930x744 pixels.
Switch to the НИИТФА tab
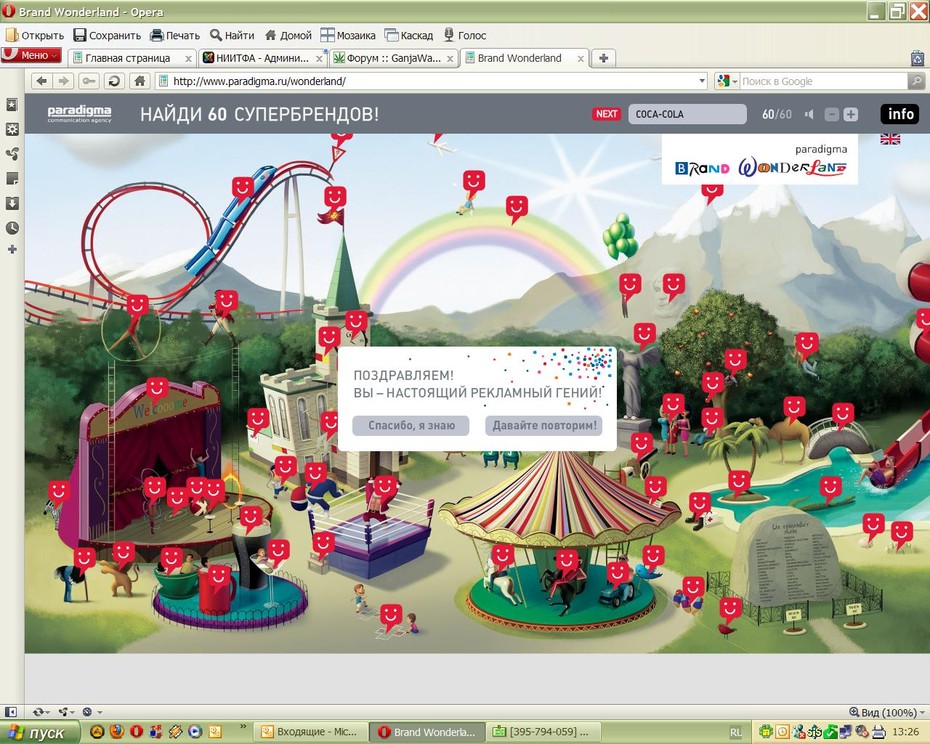[261, 58]
